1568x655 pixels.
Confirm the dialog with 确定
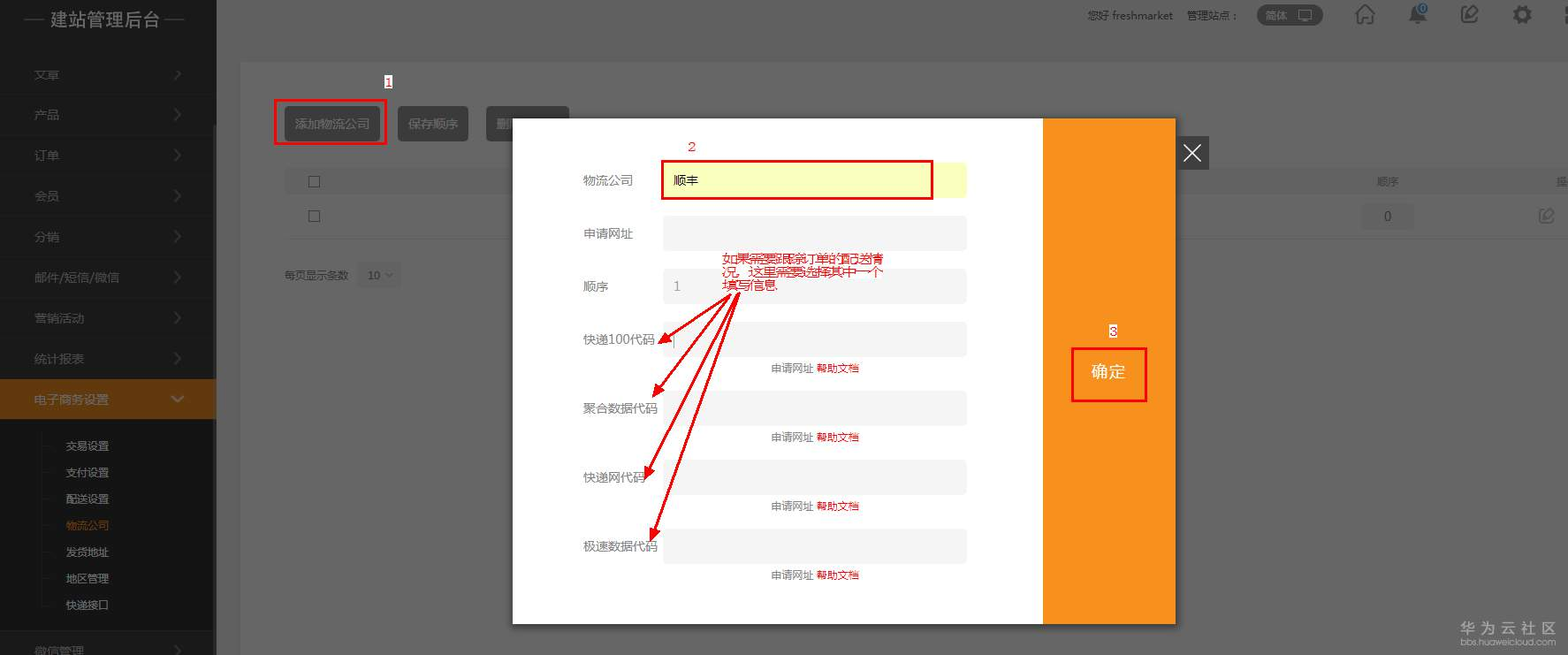tap(1108, 372)
